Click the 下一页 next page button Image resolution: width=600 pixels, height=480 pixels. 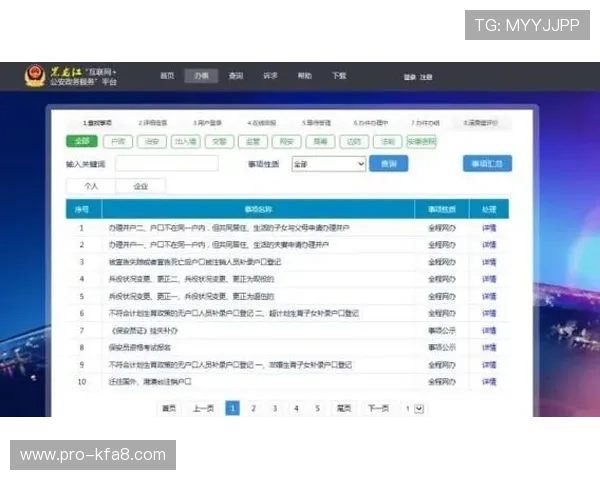coord(378,408)
